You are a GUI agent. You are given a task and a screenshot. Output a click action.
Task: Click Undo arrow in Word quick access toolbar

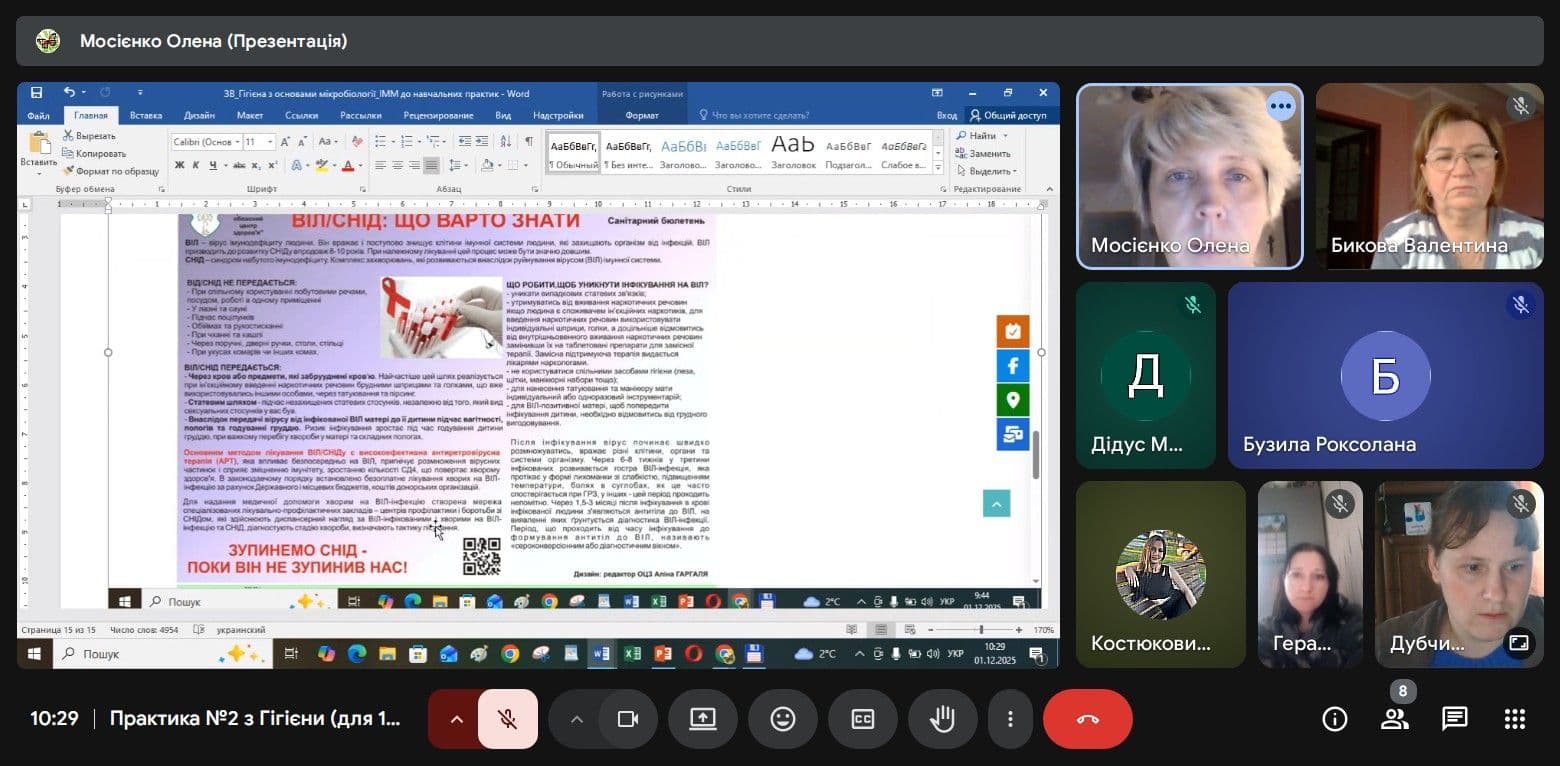tap(69, 93)
